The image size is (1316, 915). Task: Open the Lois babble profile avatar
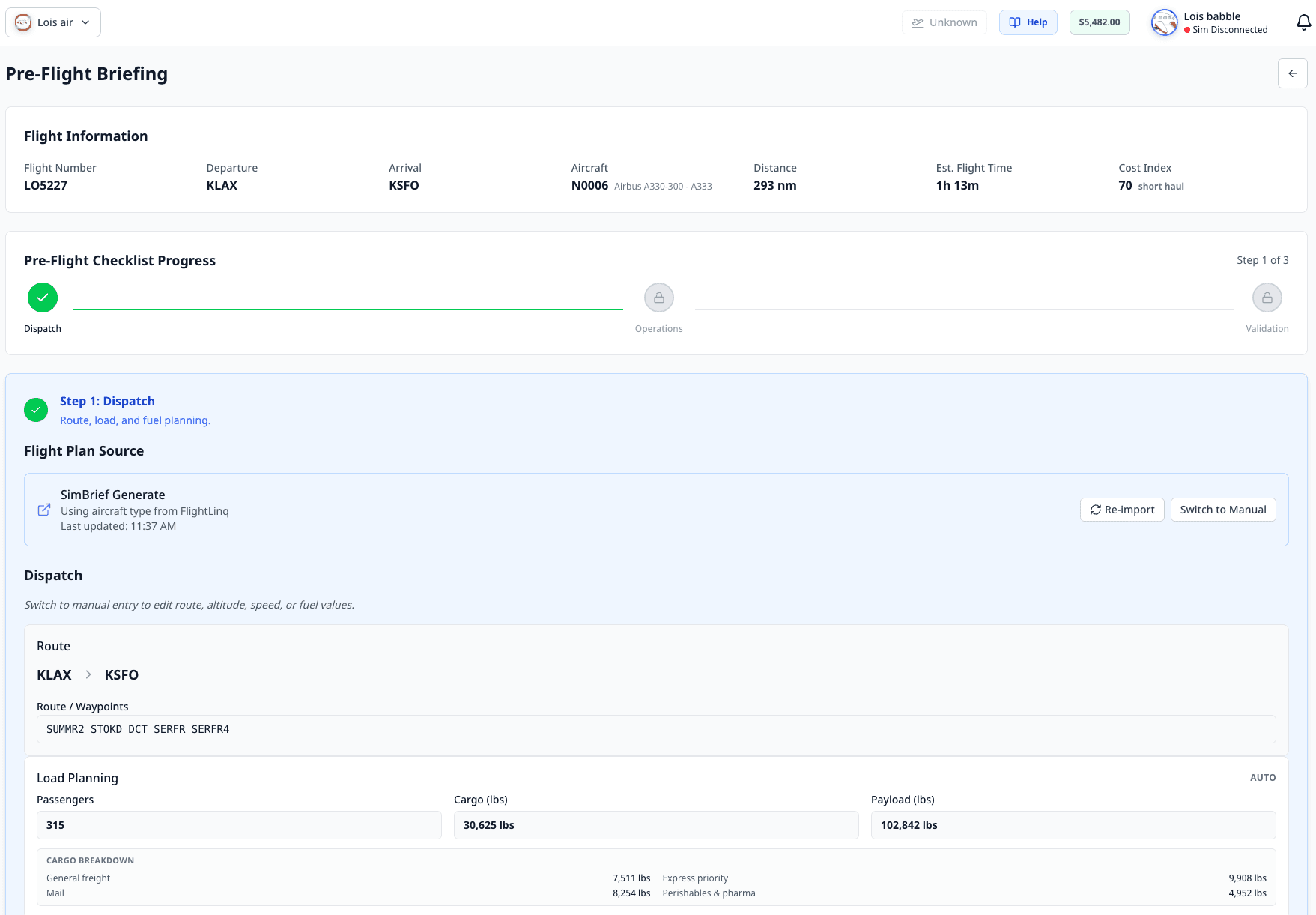[x=1164, y=22]
